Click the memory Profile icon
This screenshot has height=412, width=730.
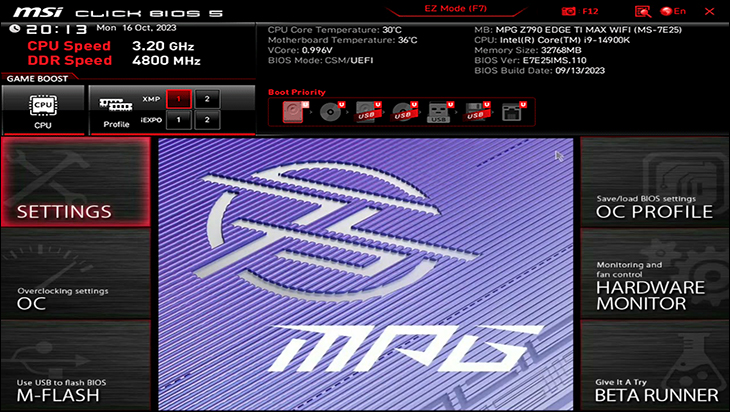tap(116, 105)
